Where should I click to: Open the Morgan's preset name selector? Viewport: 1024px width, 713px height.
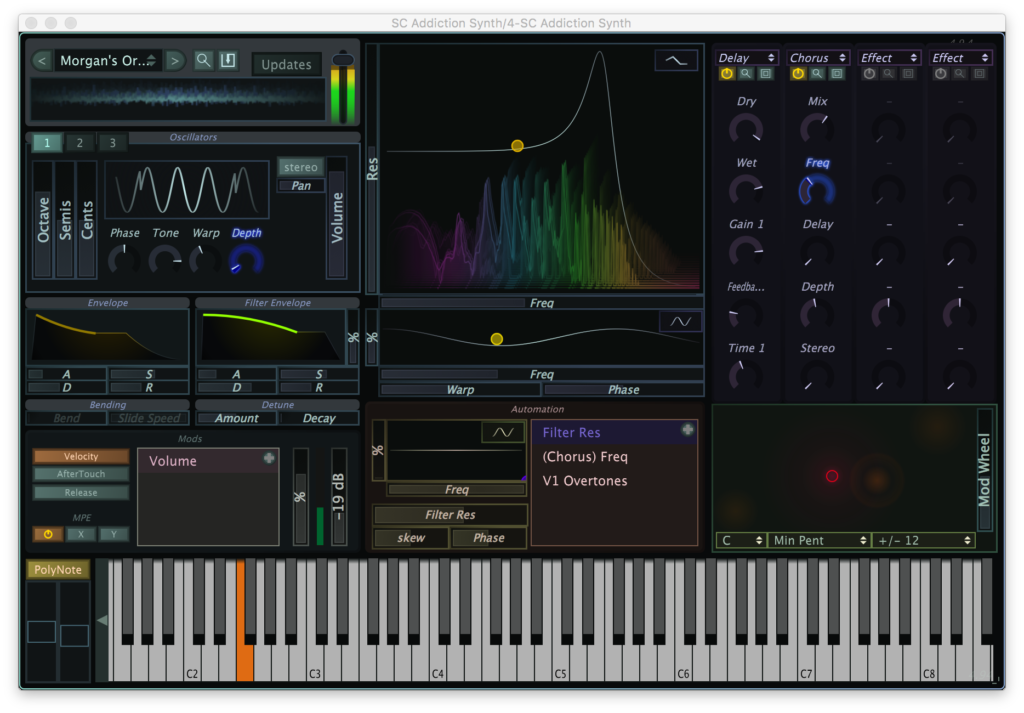(x=106, y=60)
